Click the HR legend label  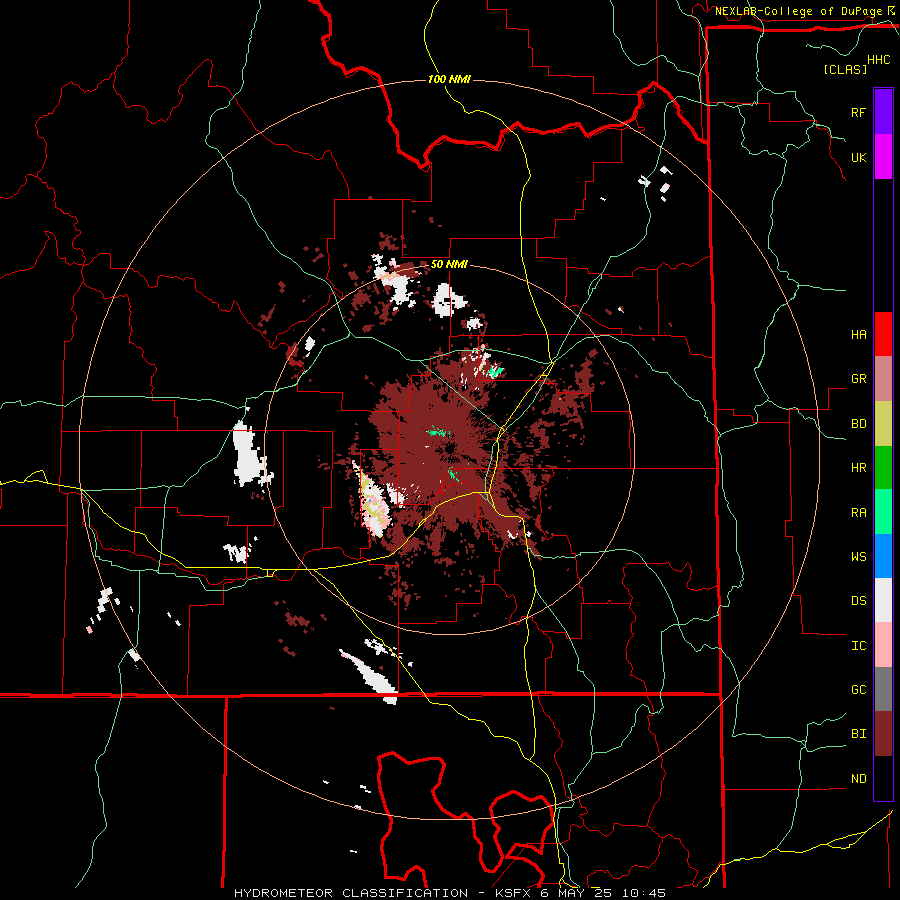(858, 468)
